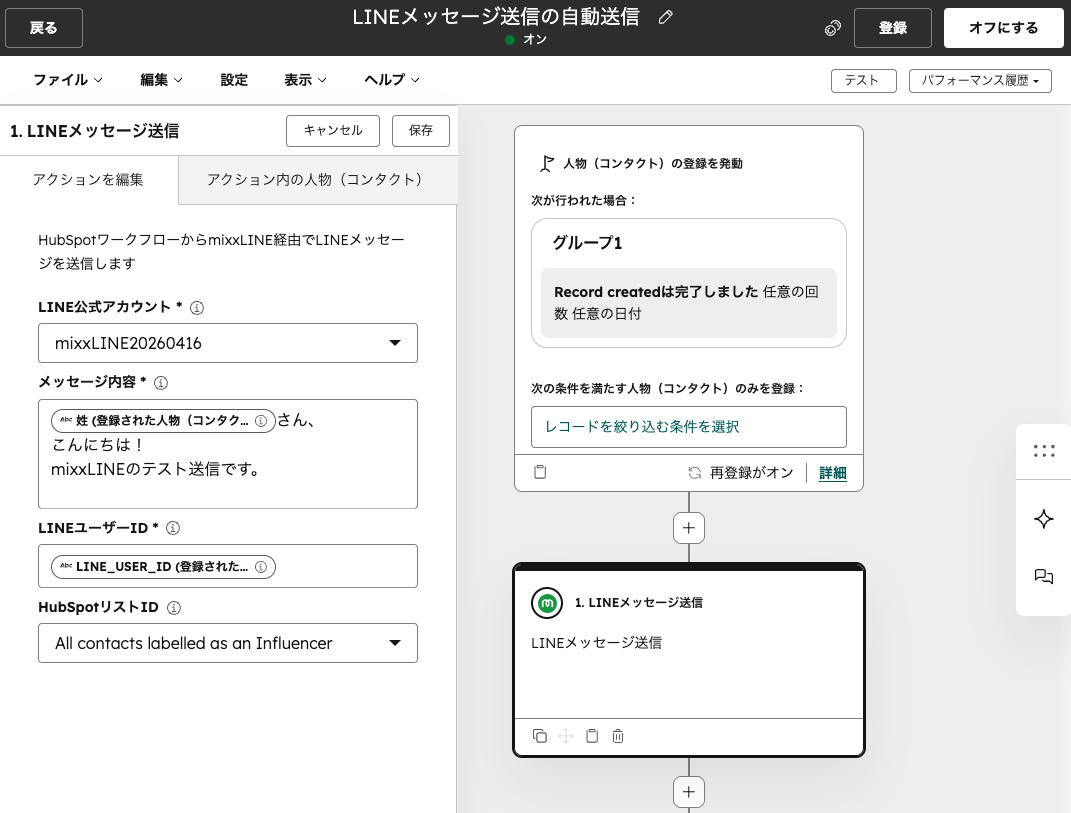The image size is (1071, 813).
Task: Click 再登録がオン text
Action: (x=751, y=473)
